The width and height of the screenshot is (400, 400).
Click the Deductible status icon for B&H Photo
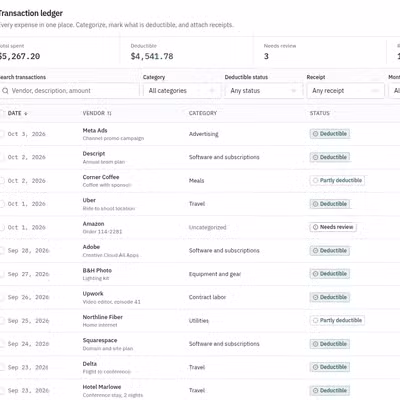coord(315,274)
